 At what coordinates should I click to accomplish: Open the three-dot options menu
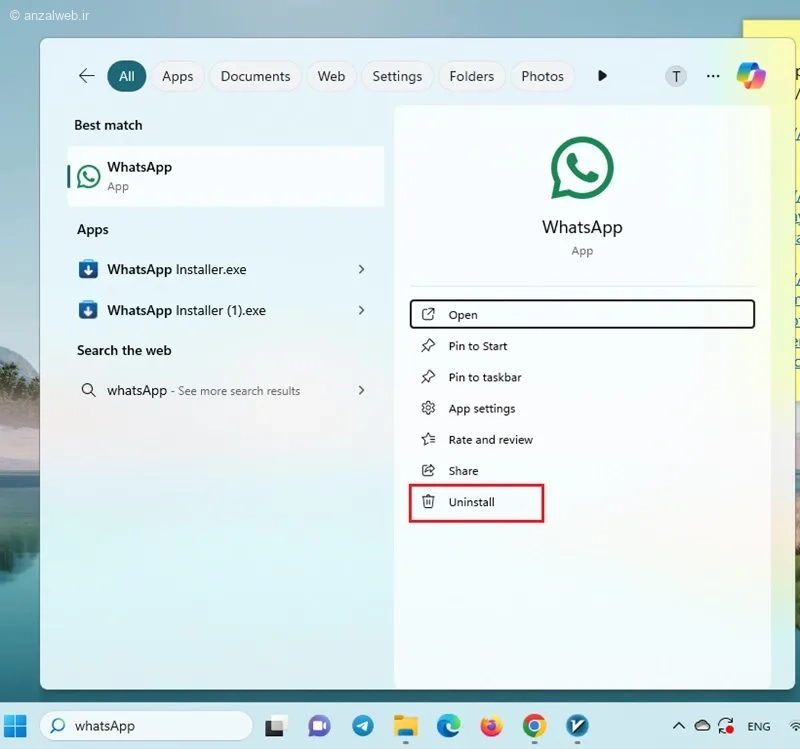point(713,76)
